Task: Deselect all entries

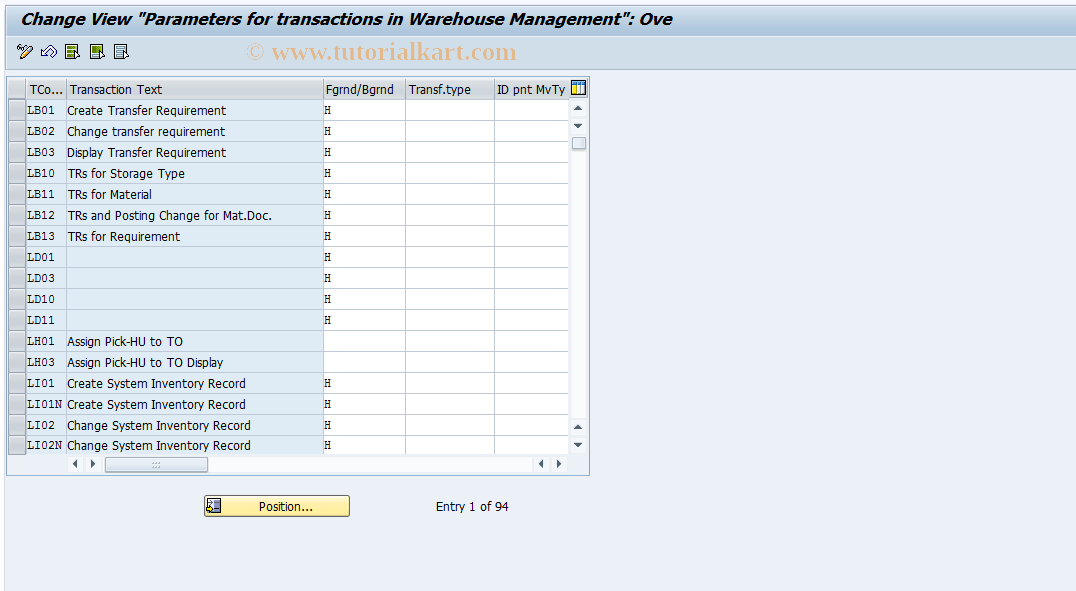Action: coord(120,51)
